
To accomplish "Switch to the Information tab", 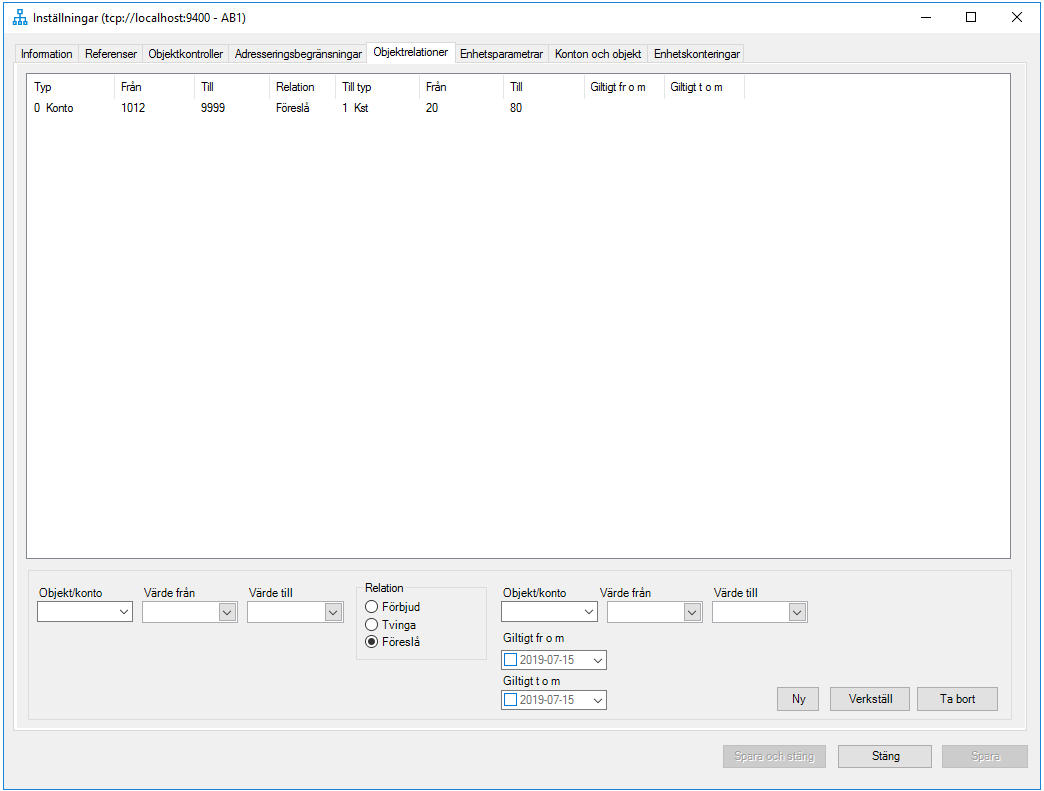I will pyautogui.click(x=46, y=53).
